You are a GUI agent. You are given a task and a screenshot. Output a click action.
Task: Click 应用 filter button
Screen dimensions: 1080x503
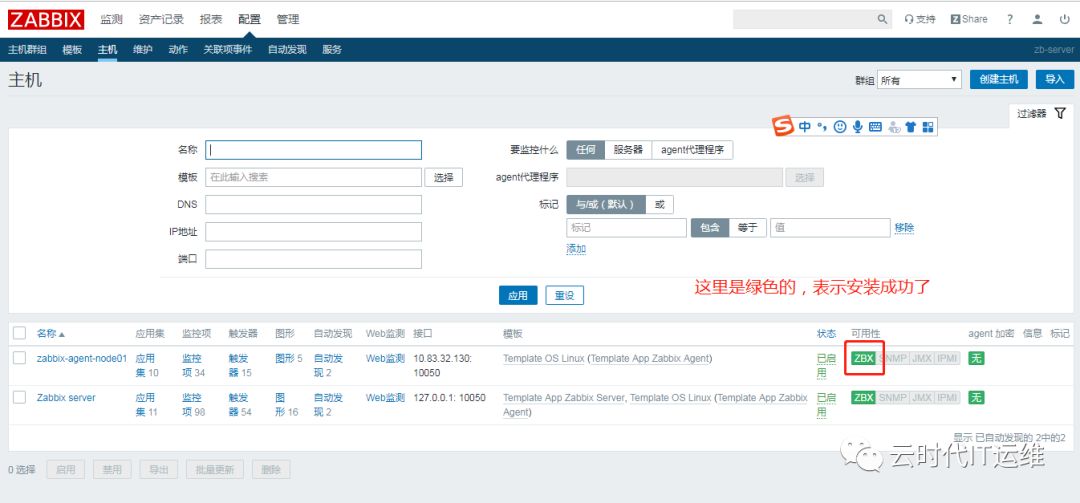pos(518,296)
